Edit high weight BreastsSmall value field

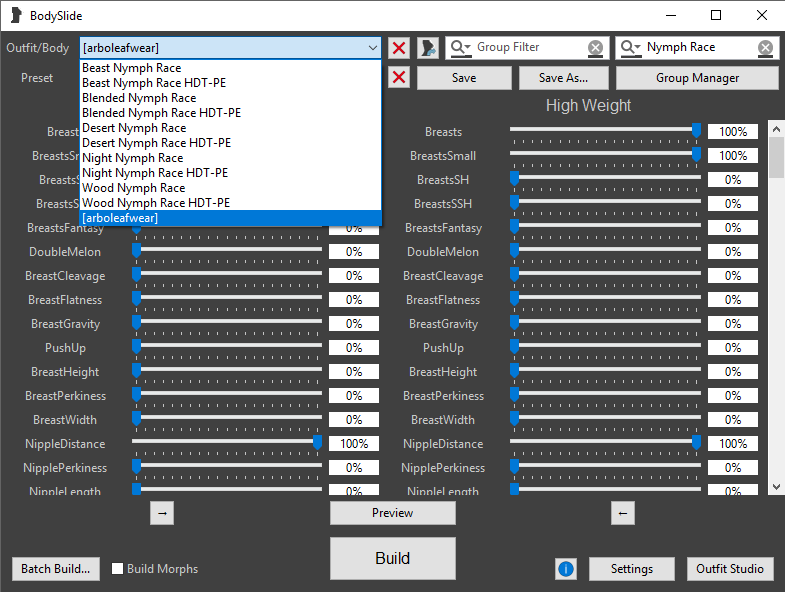(x=732, y=156)
